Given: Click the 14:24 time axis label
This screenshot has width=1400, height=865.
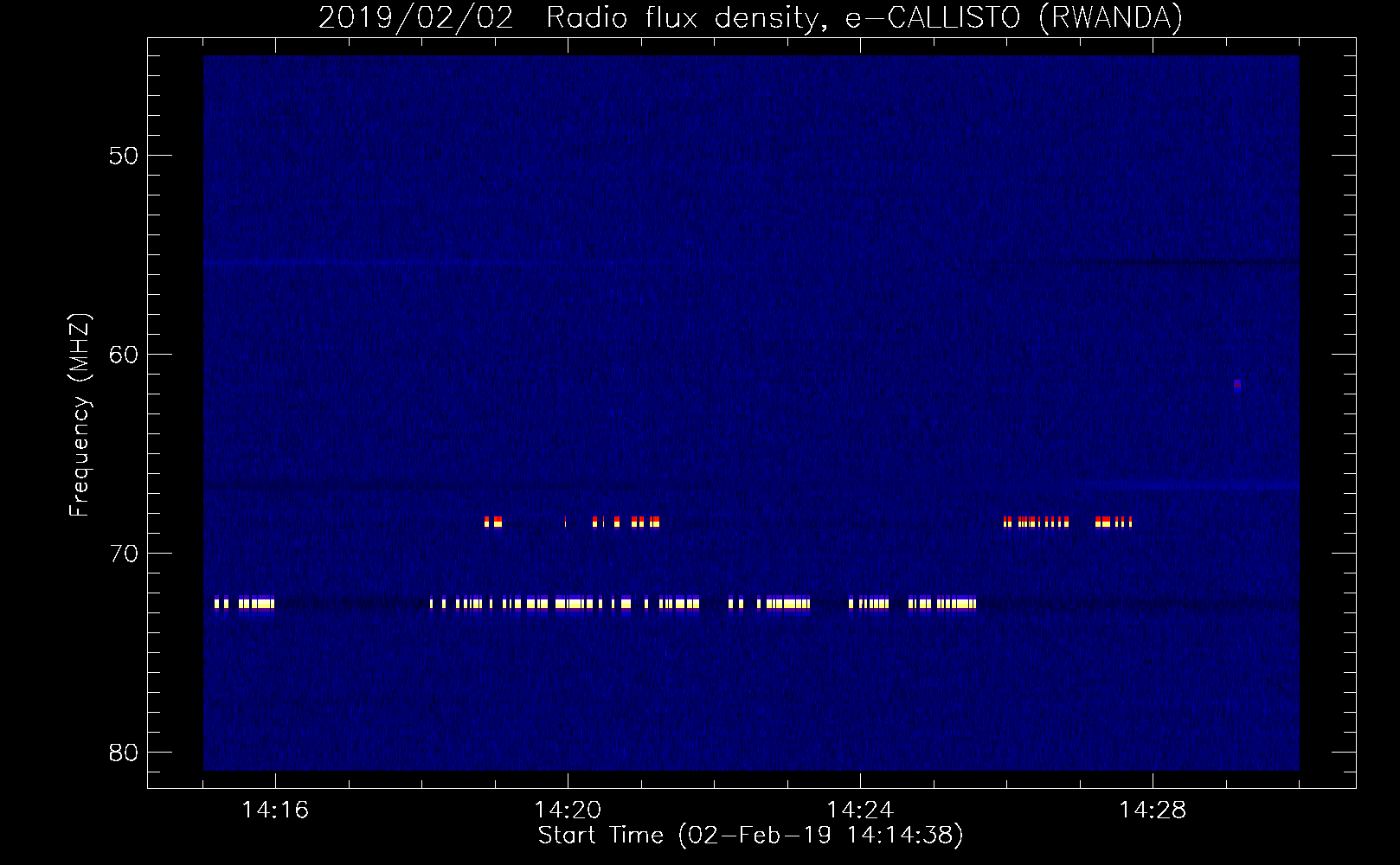Looking at the screenshot, I should 860,811.
